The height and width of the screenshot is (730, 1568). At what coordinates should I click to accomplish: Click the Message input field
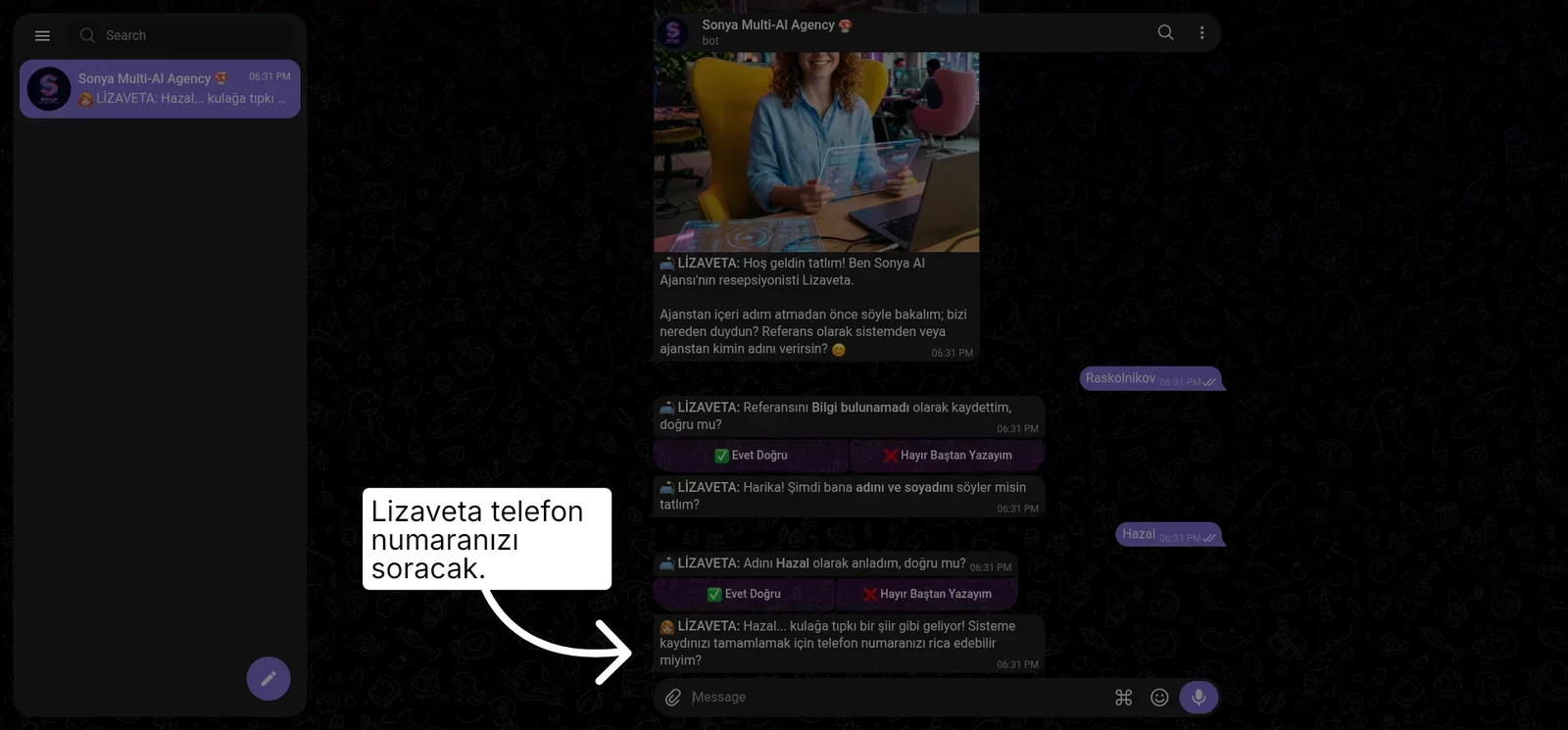point(897,697)
